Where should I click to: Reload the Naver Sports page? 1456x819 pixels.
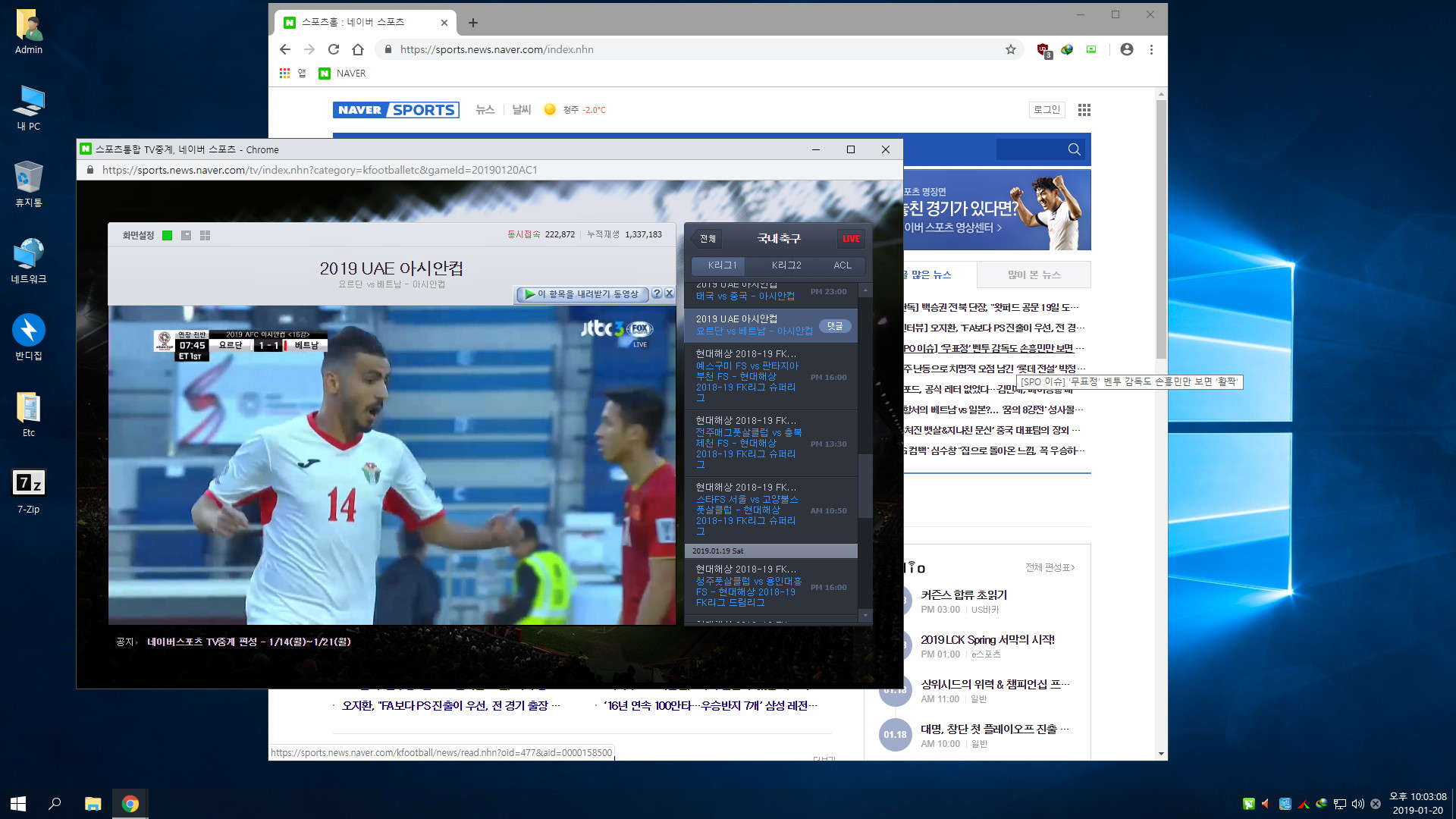pos(334,49)
